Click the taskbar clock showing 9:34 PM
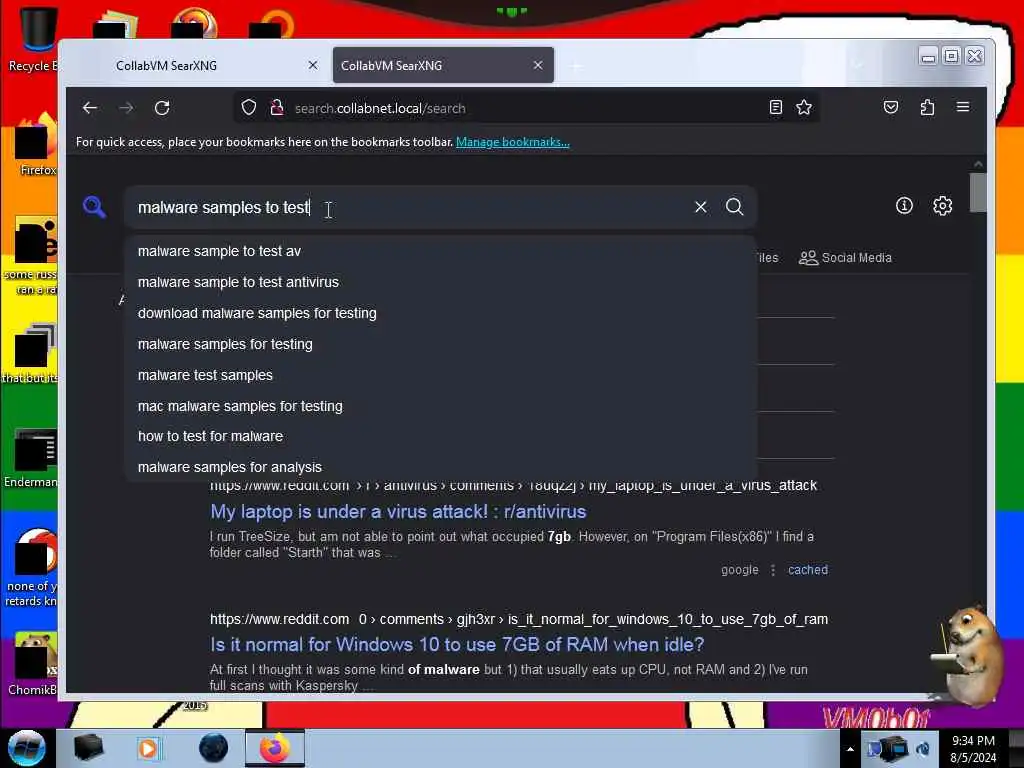This screenshot has width=1024, height=768. click(x=973, y=749)
